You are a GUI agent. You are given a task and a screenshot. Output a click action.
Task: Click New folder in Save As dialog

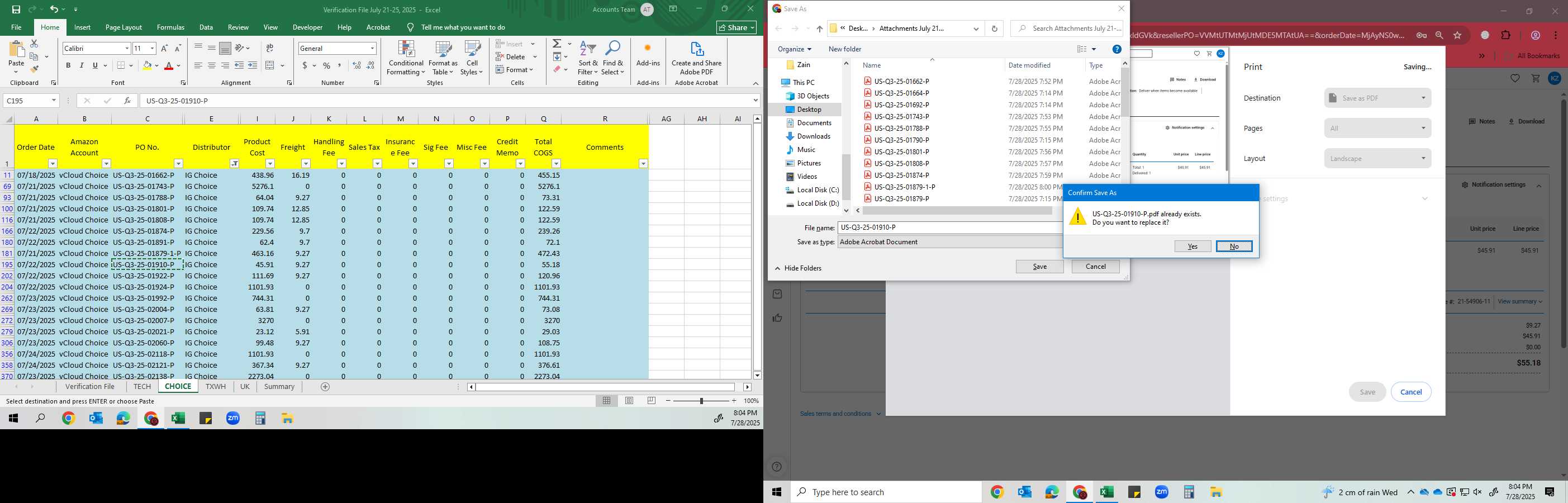coord(845,49)
